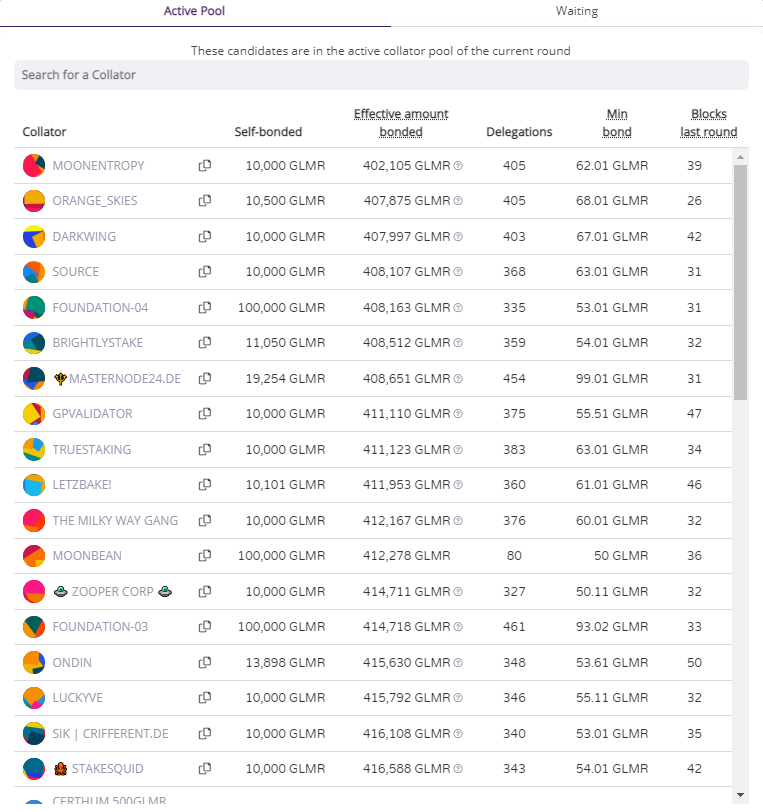Click the Blocks last round column header
The height and width of the screenshot is (812, 763).
708,123
